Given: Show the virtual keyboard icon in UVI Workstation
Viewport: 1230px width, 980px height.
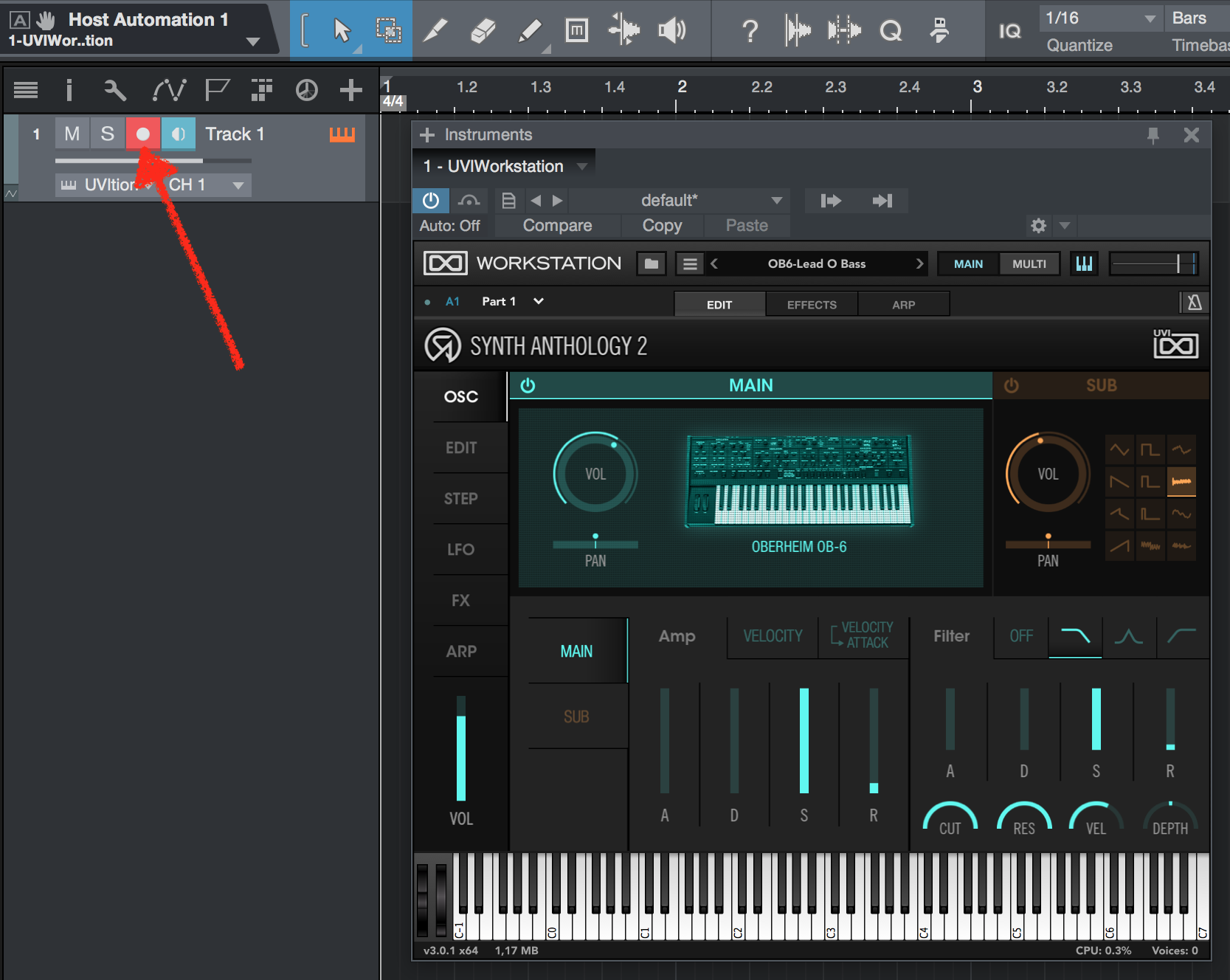Looking at the screenshot, I should click(x=1084, y=263).
